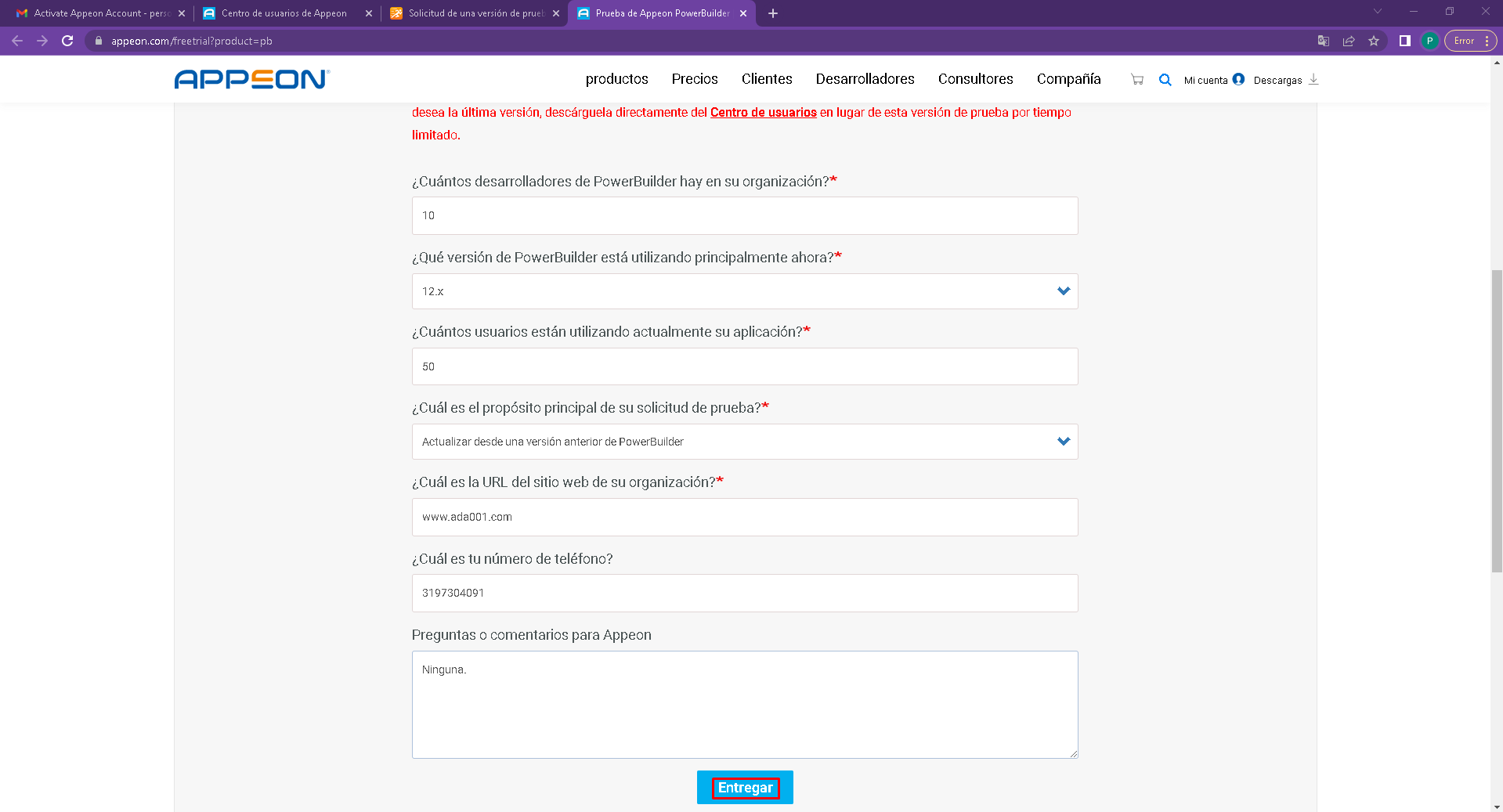Open the Chrome tab search chevron
Screen dimensions: 1503x812
(1378, 12)
